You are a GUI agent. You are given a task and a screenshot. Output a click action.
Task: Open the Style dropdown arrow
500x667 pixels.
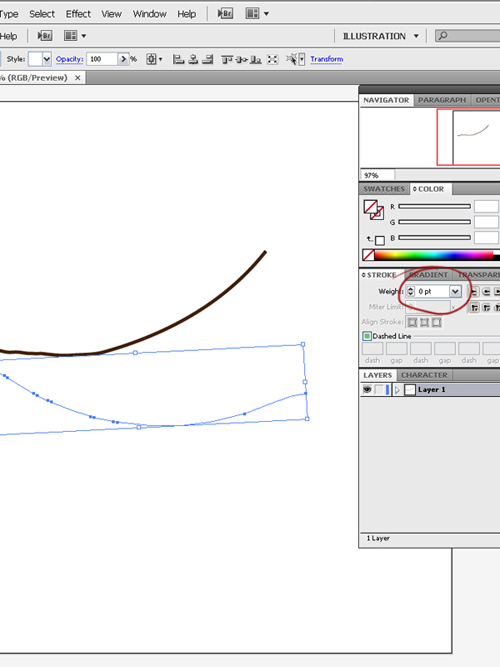47,59
